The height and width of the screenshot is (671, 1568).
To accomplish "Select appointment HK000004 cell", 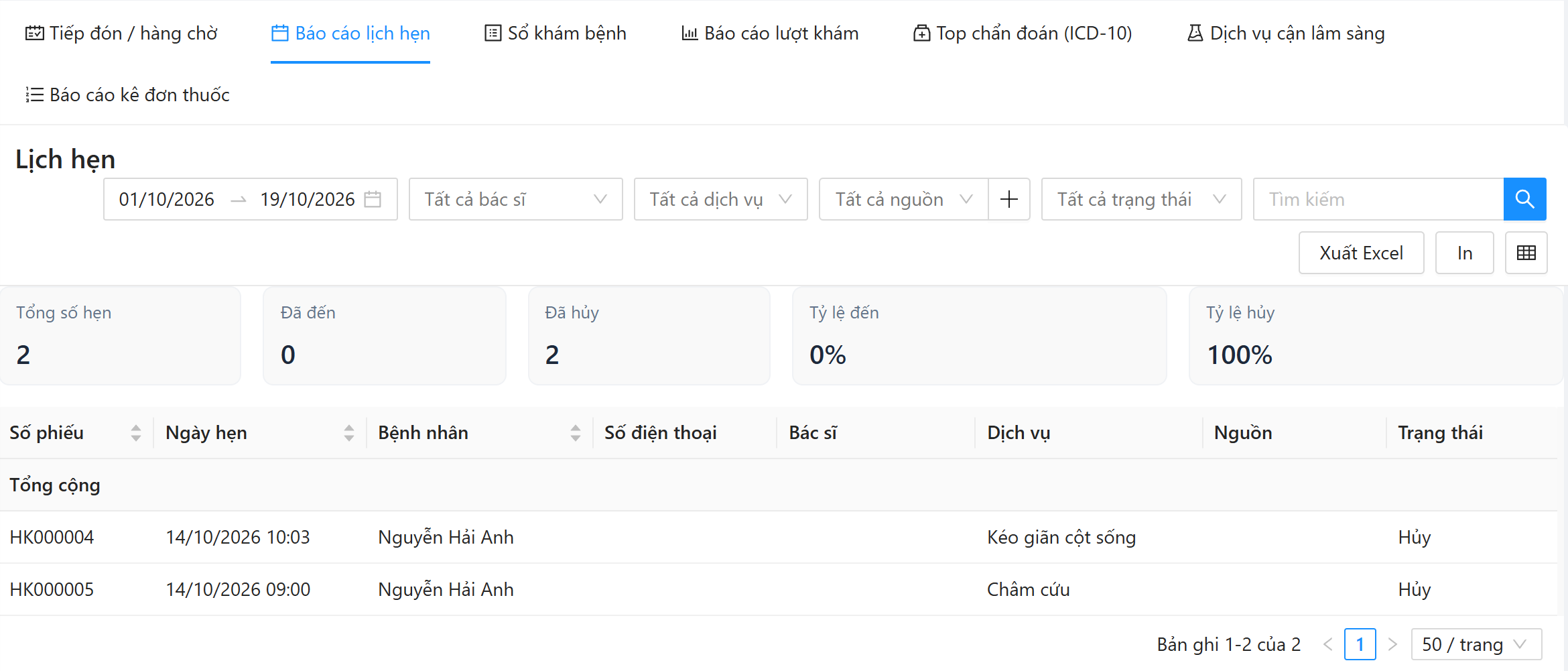I will (52, 537).
